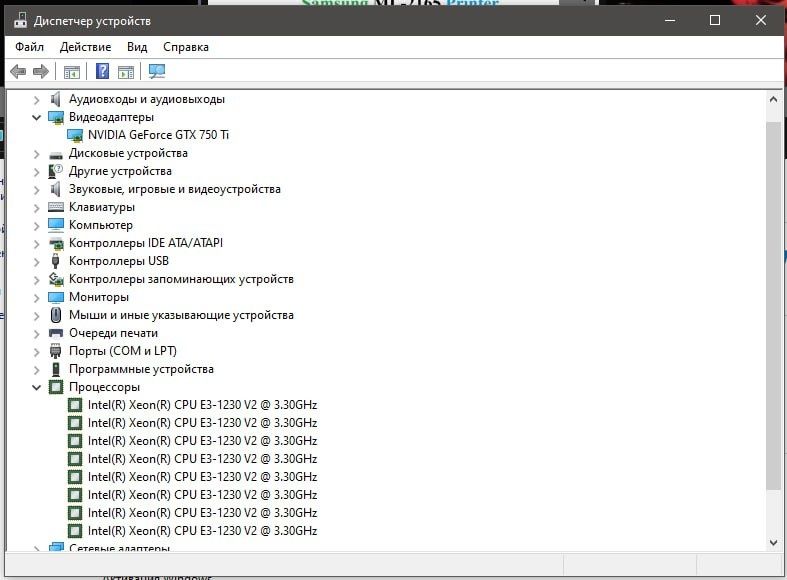Viewport: 787px width, 580px height.
Task: Open the Файл menu
Action: pyautogui.click(x=29, y=47)
